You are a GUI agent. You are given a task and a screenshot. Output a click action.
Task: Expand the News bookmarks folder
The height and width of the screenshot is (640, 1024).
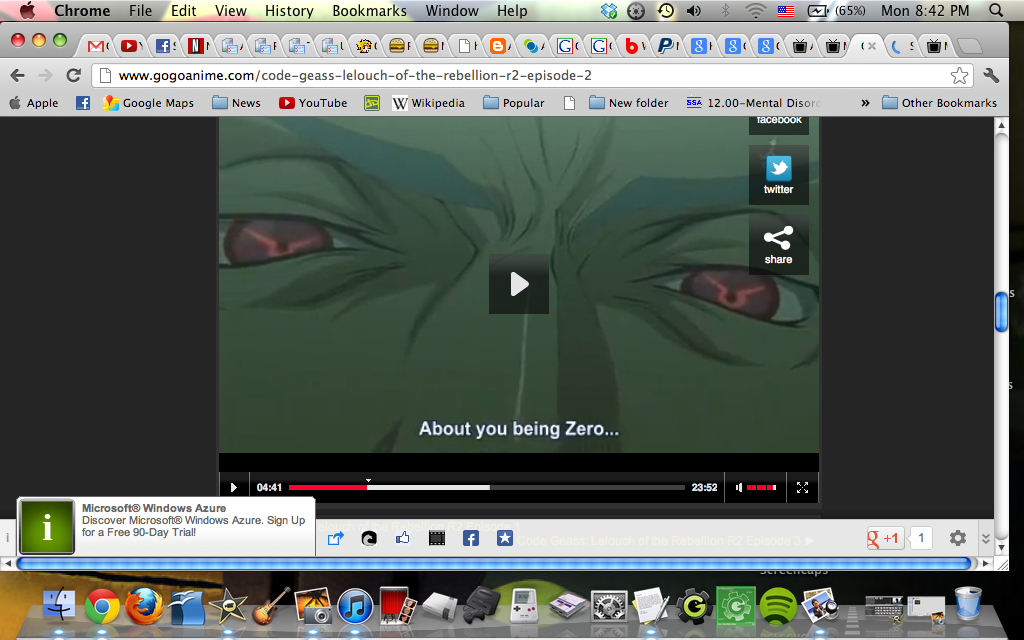(236, 103)
